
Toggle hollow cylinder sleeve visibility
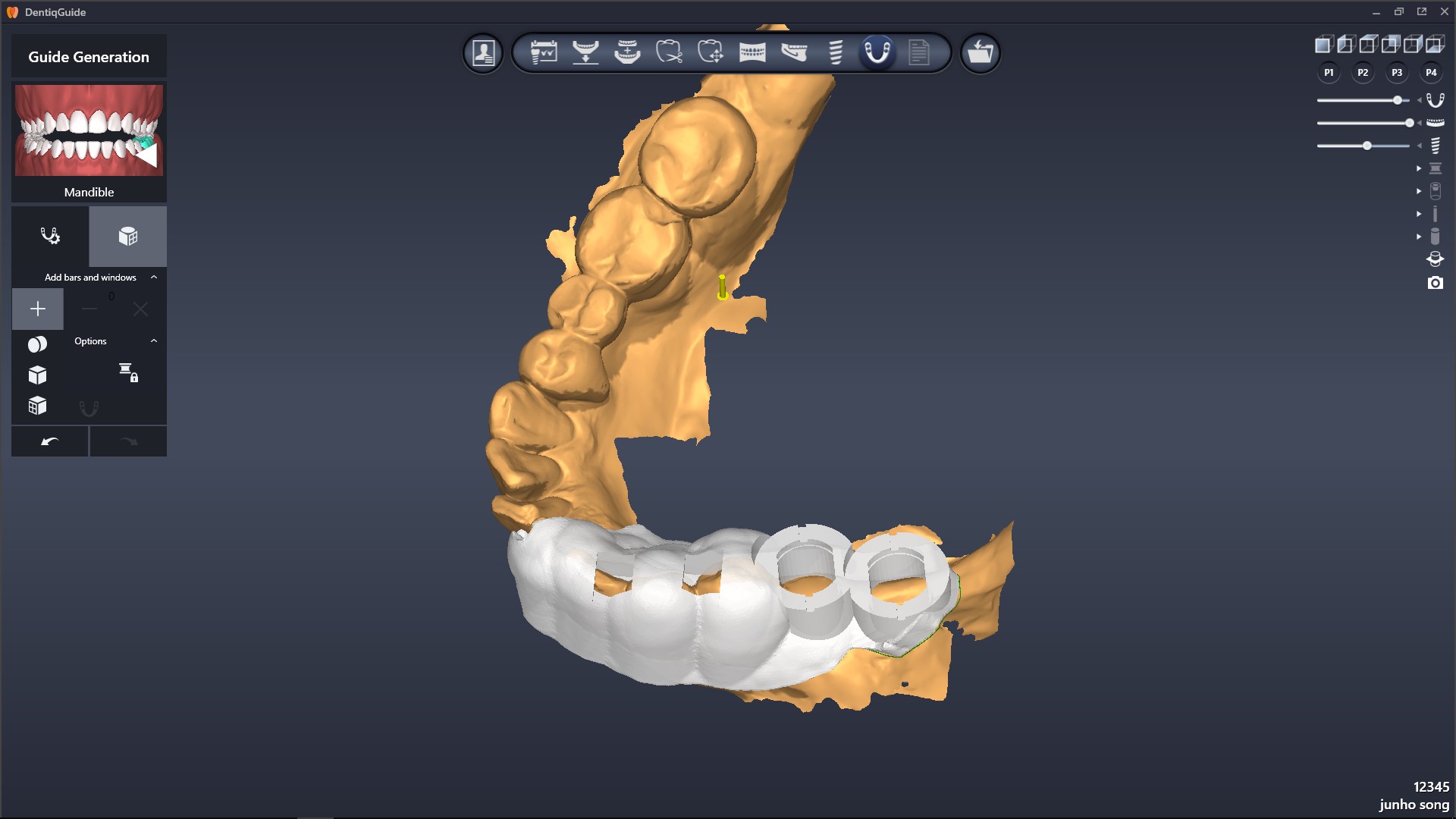(x=1435, y=191)
